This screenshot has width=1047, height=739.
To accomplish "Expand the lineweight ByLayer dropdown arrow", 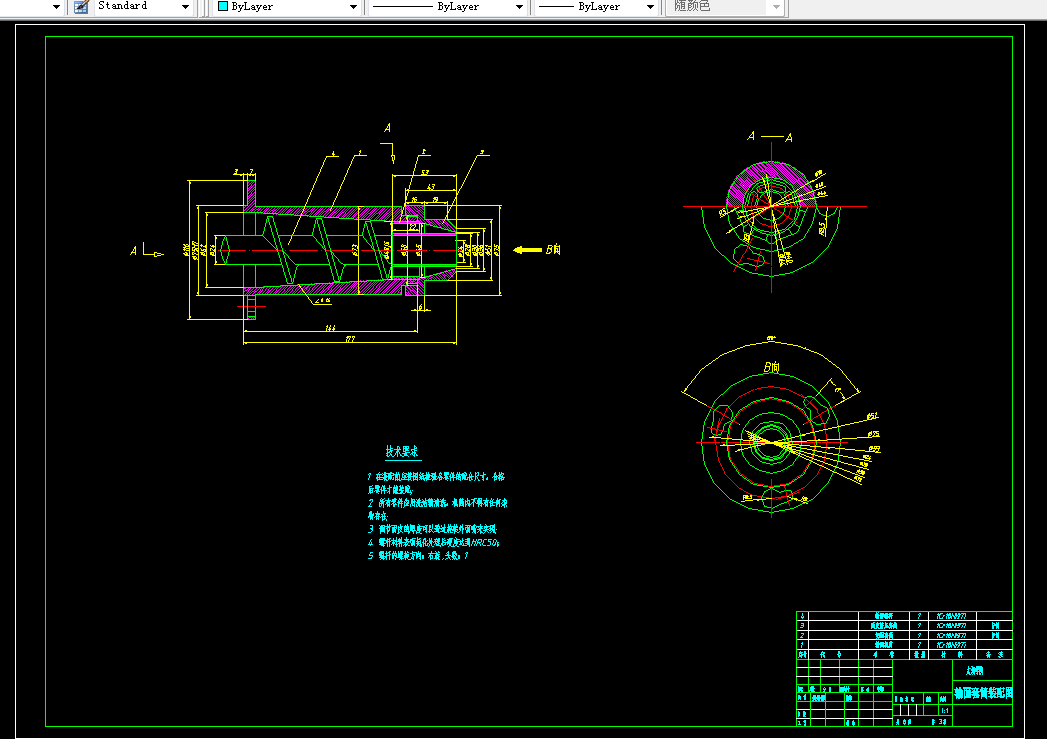I will tap(650, 7).
